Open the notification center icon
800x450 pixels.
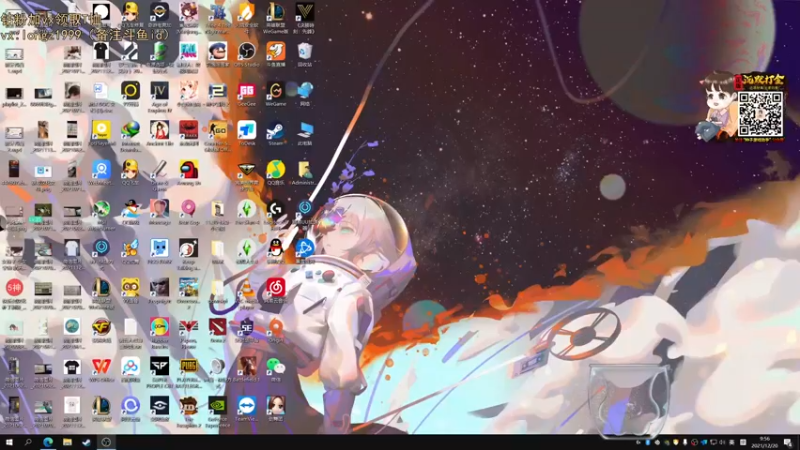(789, 442)
